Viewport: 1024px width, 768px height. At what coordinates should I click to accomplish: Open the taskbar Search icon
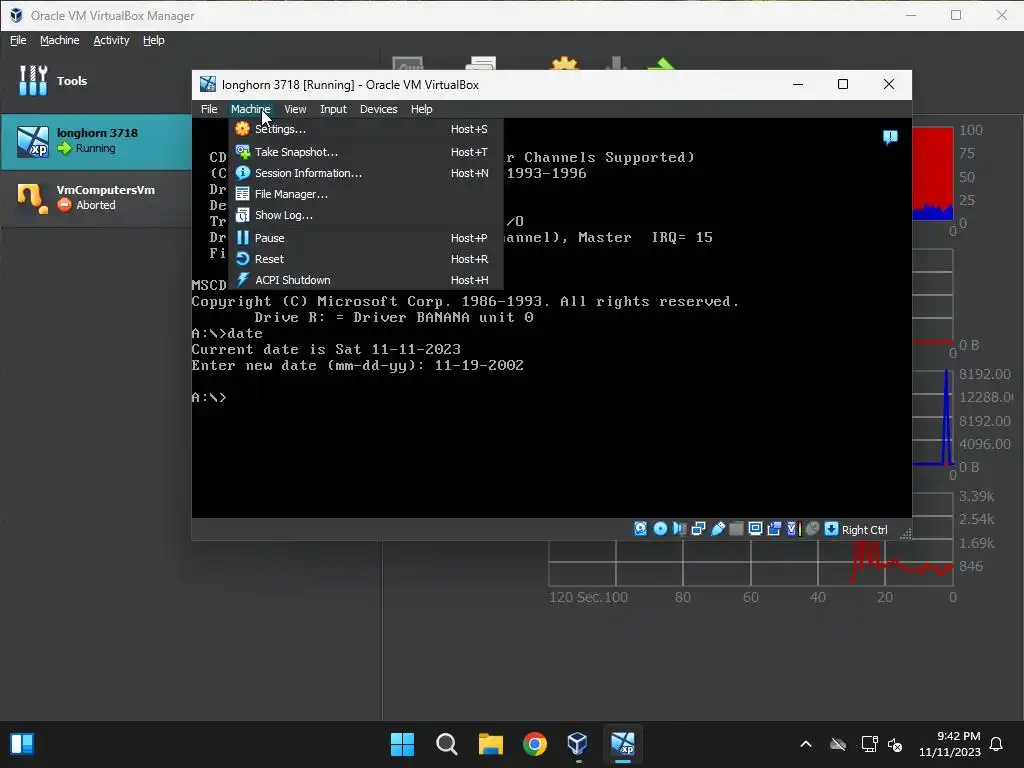[x=447, y=744]
